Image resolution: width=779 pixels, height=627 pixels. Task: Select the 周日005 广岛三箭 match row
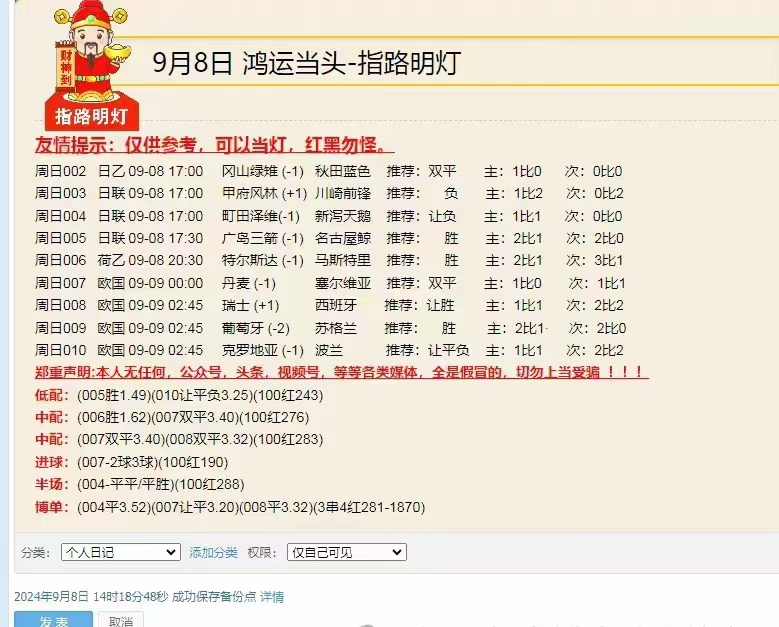pos(329,238)
